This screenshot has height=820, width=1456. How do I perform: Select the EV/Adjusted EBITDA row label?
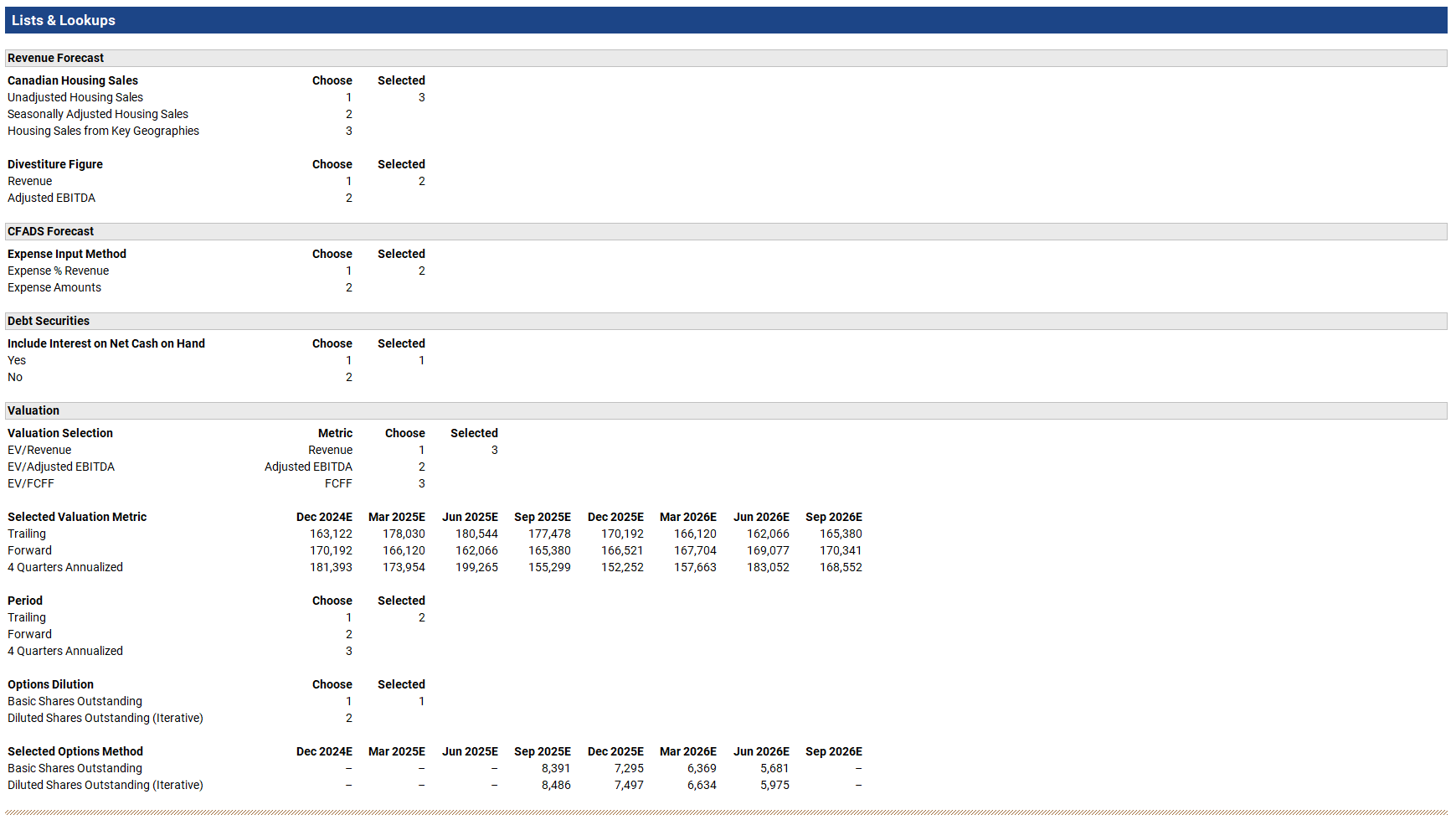tap(61, 467)
